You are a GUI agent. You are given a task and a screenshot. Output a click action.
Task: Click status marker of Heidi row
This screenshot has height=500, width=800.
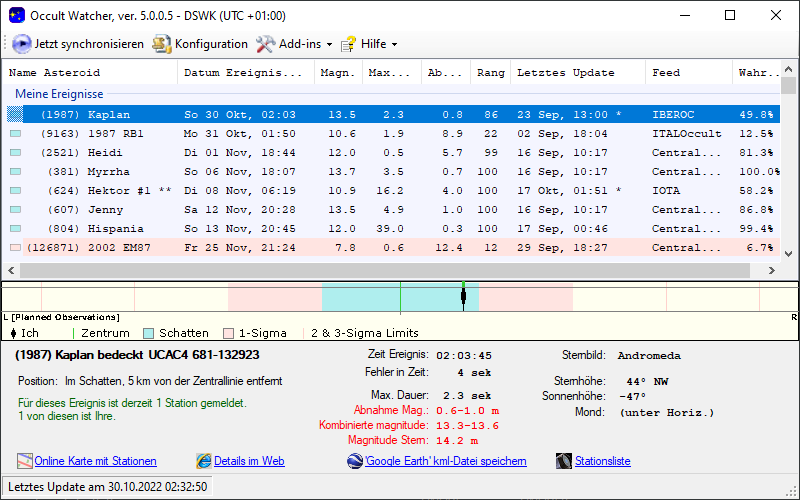pyautogui.click(x=15, y=153)
